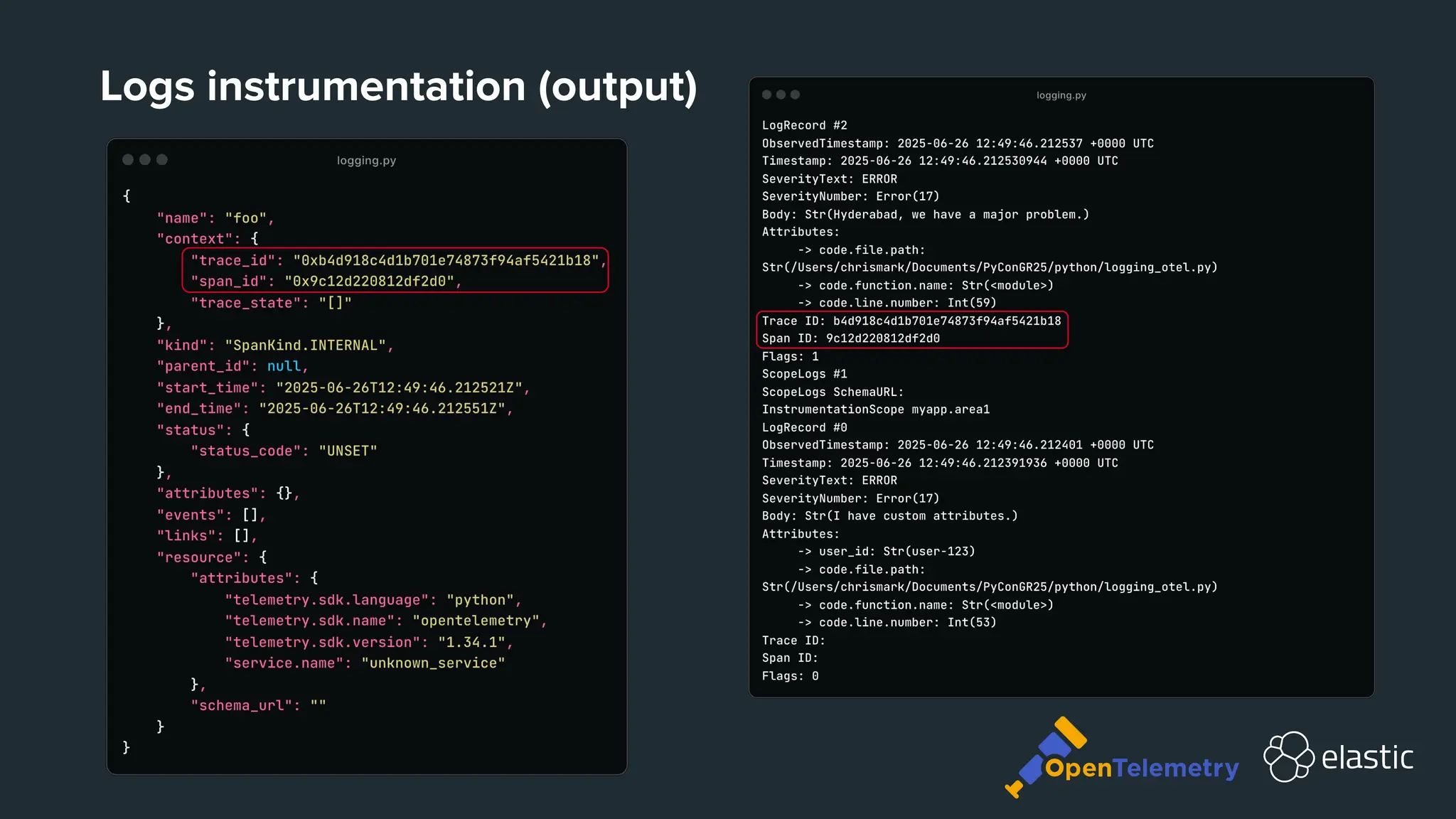
Task: Click the logging.py title of the left JSON window
Action: click(366, 161)
